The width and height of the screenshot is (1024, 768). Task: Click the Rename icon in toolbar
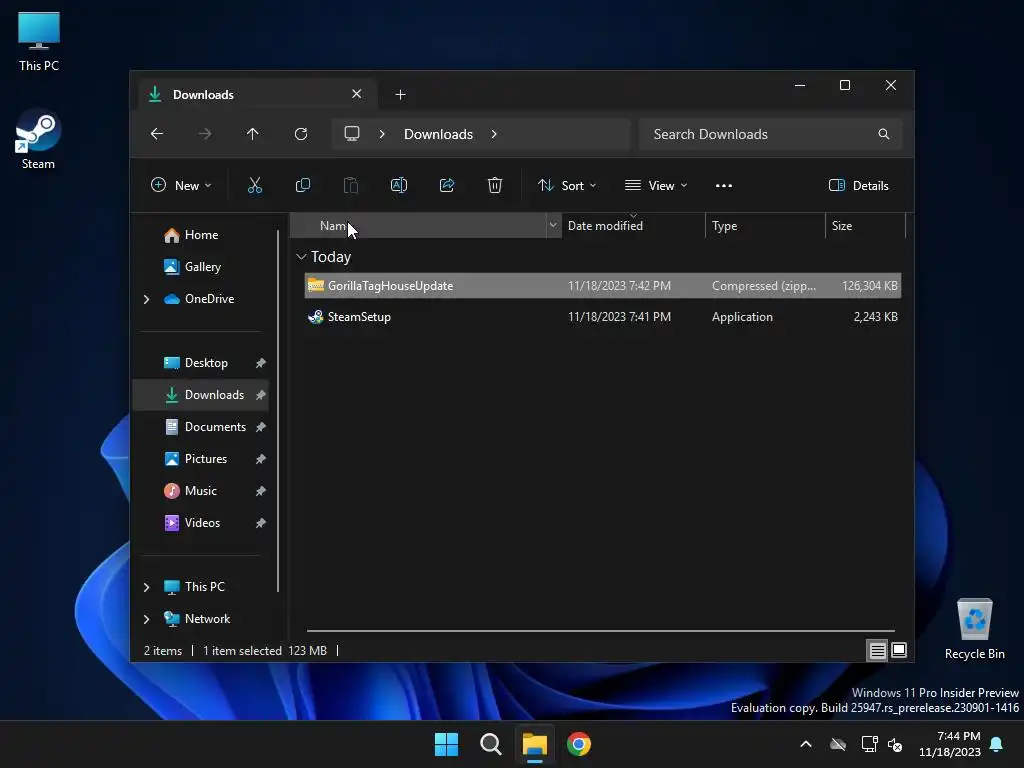click(399, 185)
